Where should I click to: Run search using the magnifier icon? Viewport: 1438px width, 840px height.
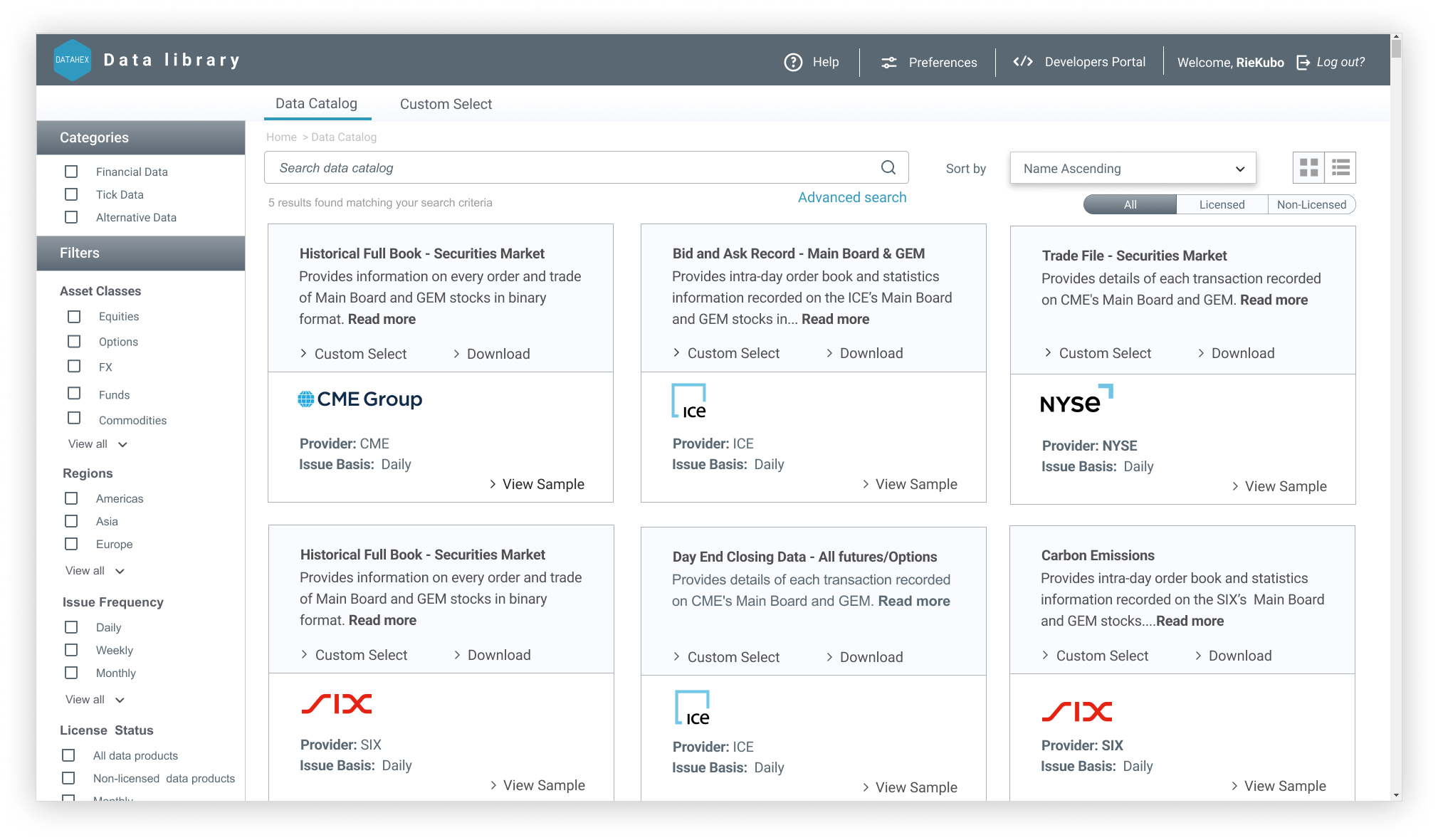tap(887, 167)
